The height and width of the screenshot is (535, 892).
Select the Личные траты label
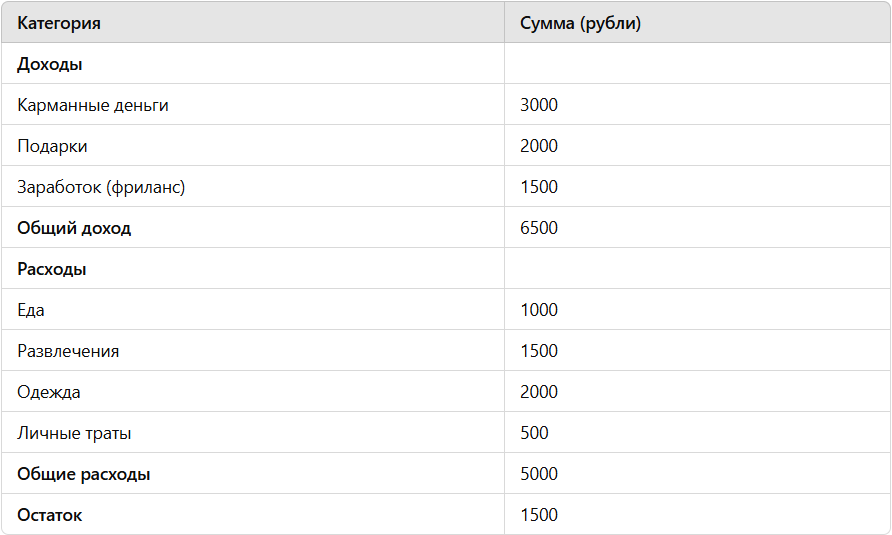[74, 433]
